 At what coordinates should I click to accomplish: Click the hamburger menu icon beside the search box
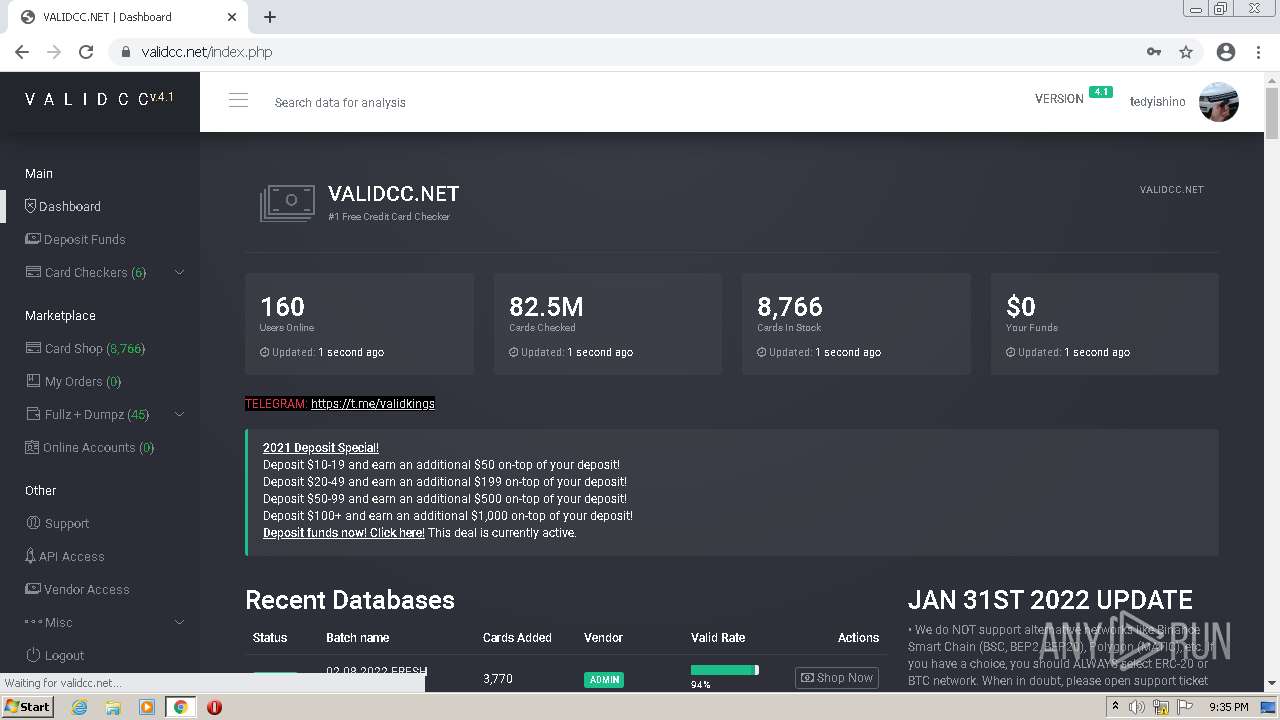238,100
